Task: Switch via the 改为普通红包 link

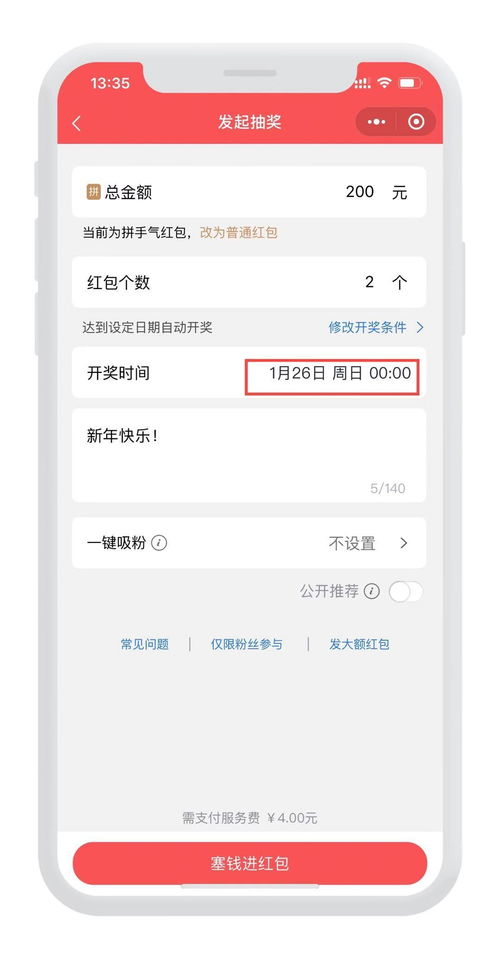Action: 238,233
